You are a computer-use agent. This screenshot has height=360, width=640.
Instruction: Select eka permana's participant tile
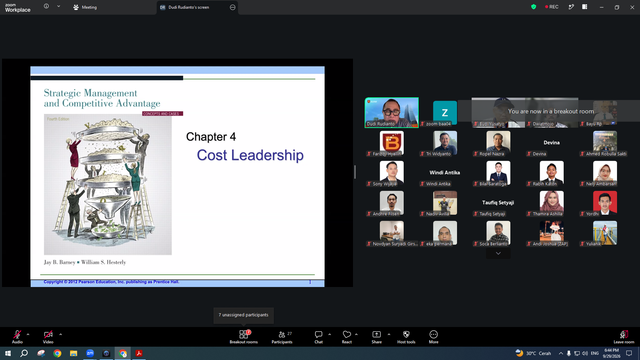(445, 233)
